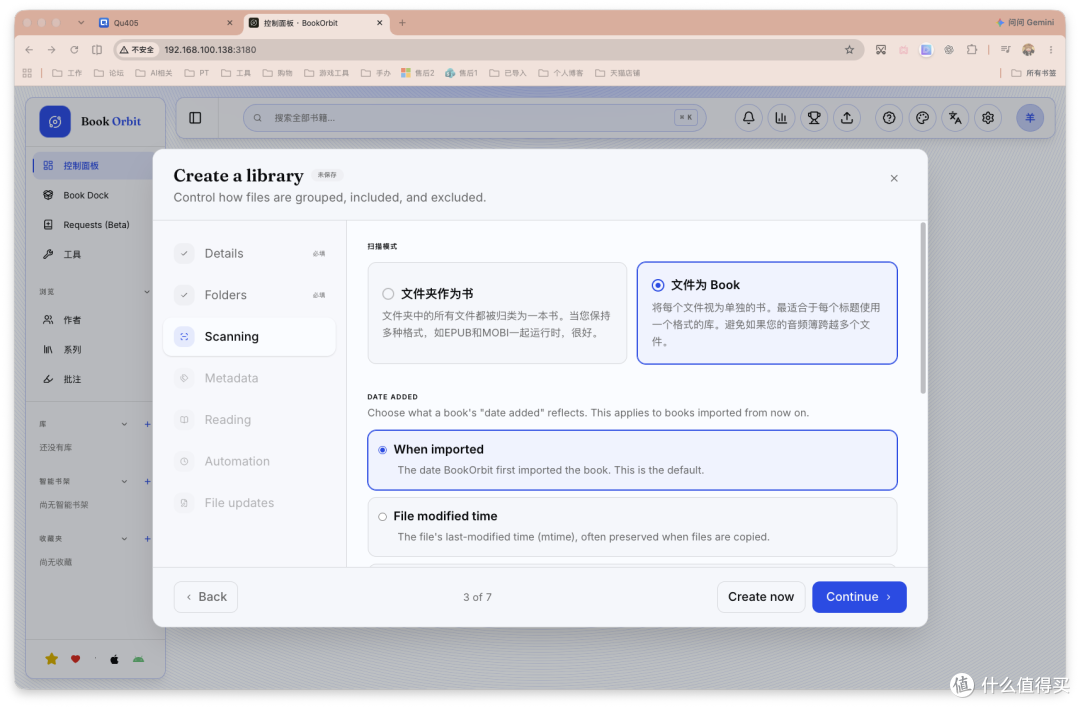Add a new favorites folder with plus icon
The image size is (1080, 708).
pyautogui.click(x=147, y=539)
